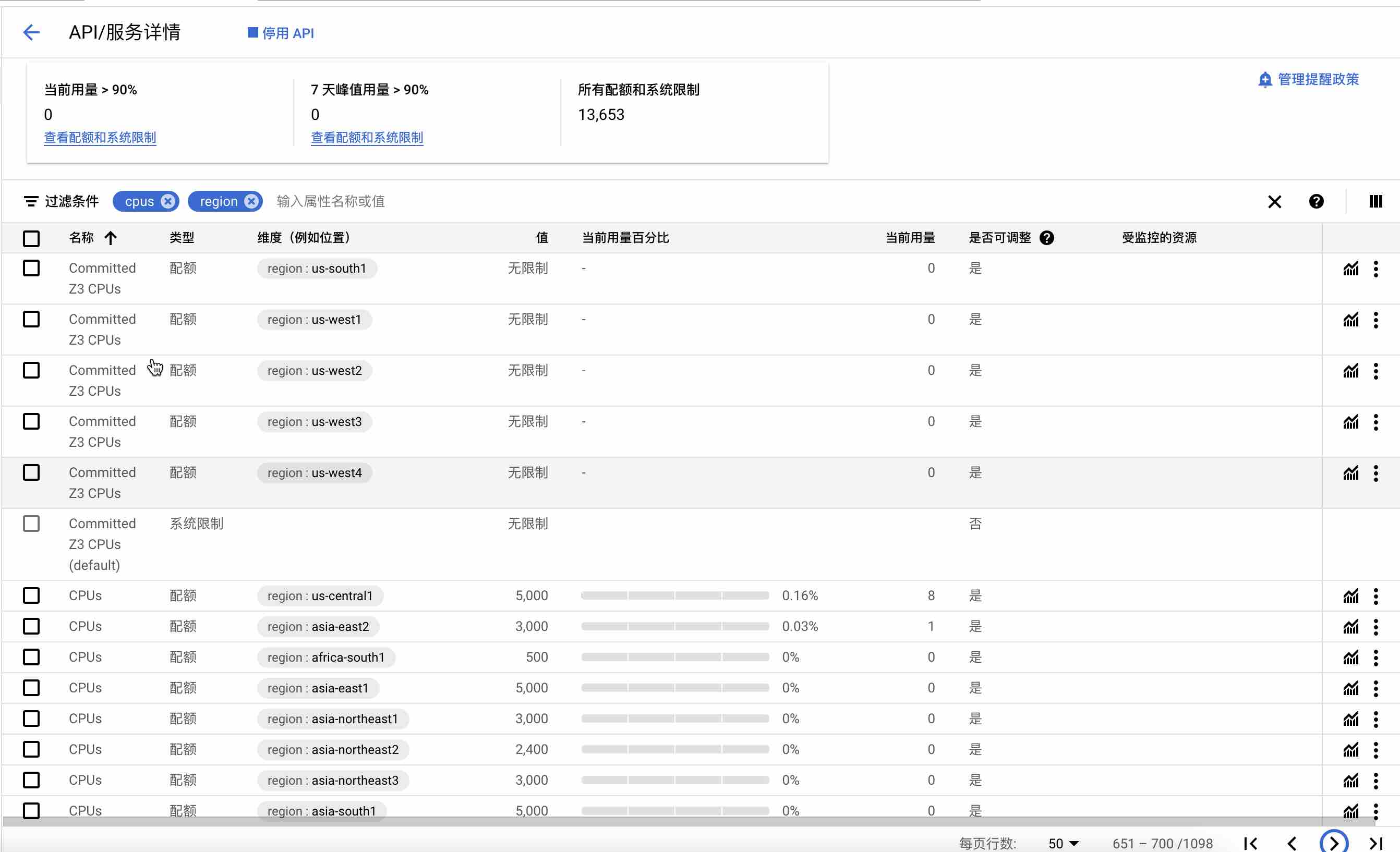View usage chart for asia-northeast2 CPUs
This screenshot has width=1400, height=852.
[x=1350, y=749]
